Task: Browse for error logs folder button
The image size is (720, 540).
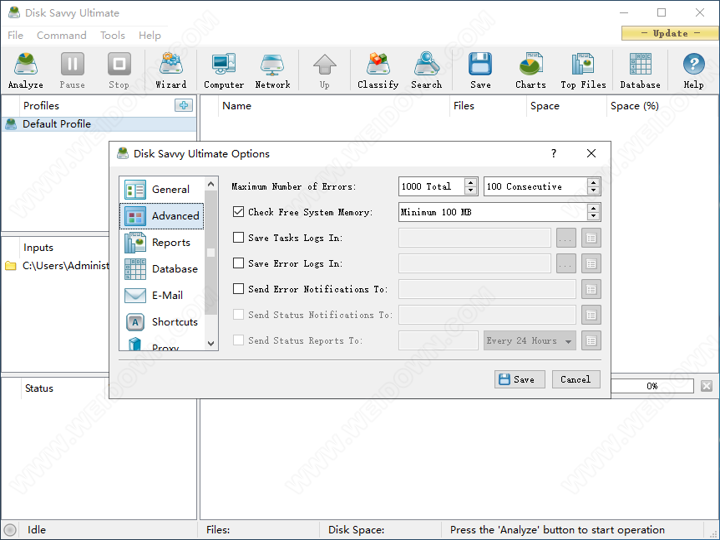Action: click(566, 264)
